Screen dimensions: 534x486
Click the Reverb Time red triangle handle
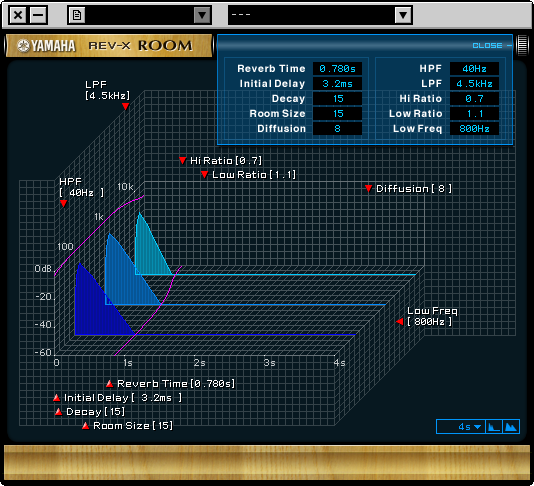(109, 384)
